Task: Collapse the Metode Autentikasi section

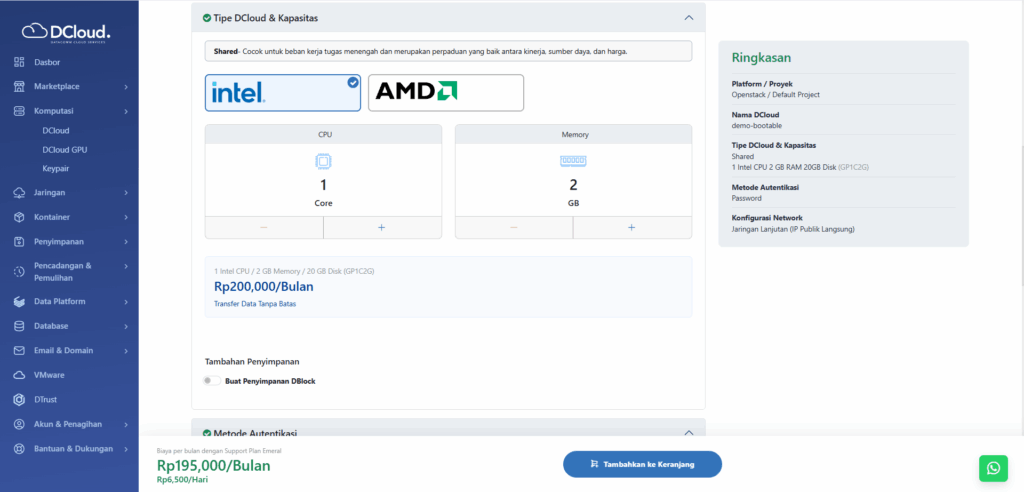Action: pyautogui.click(x=688, y=433)
